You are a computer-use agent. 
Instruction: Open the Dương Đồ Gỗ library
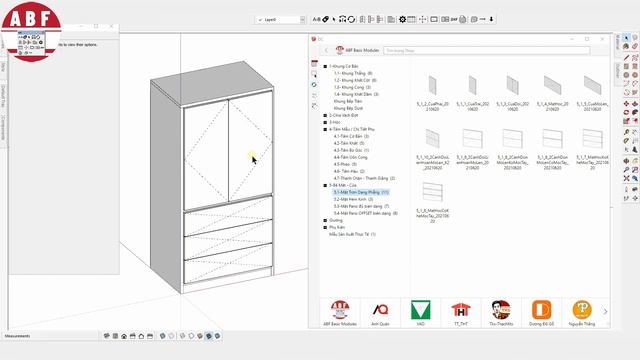541,313
